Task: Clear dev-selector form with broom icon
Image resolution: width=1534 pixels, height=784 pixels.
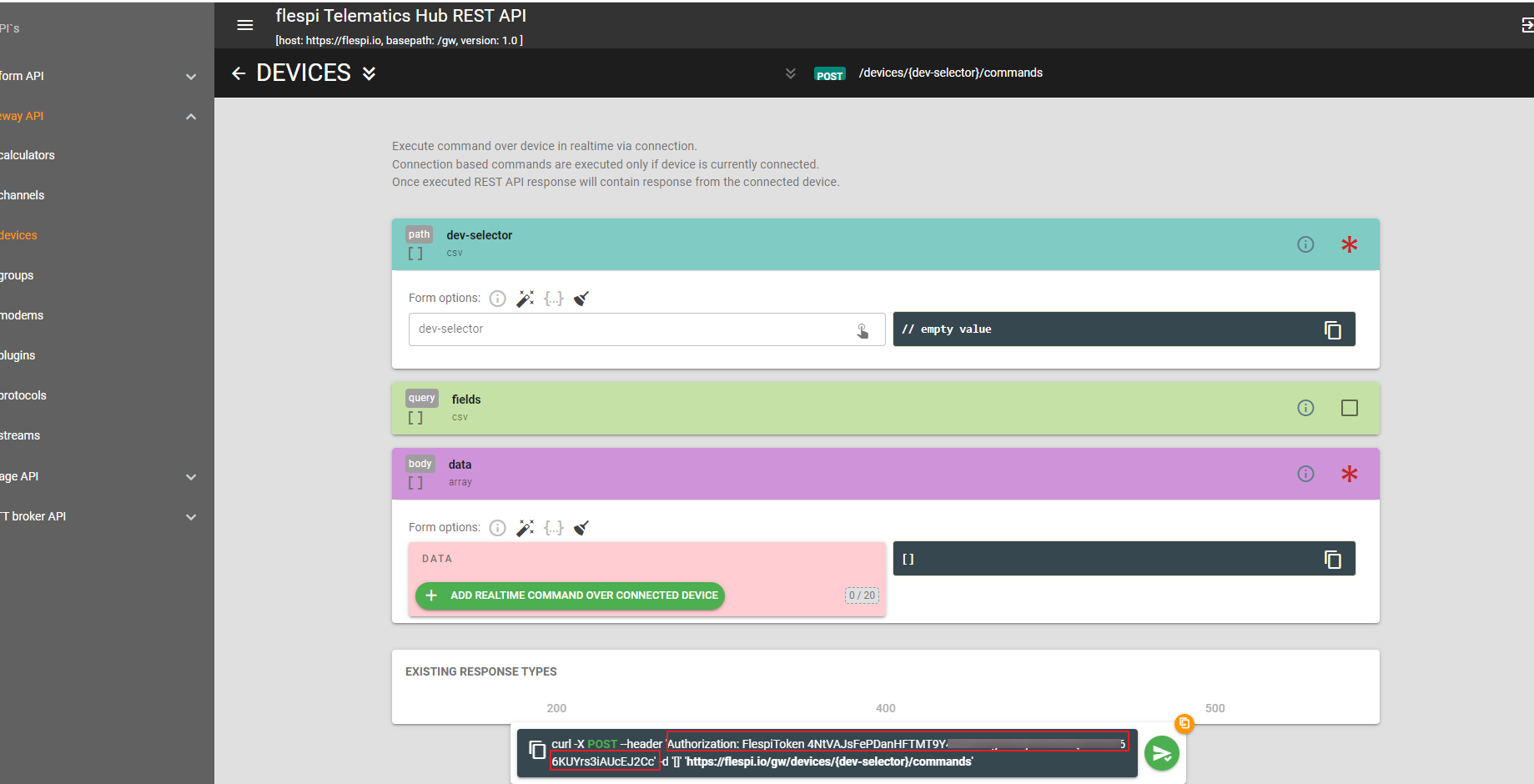Action: [581, 299]
